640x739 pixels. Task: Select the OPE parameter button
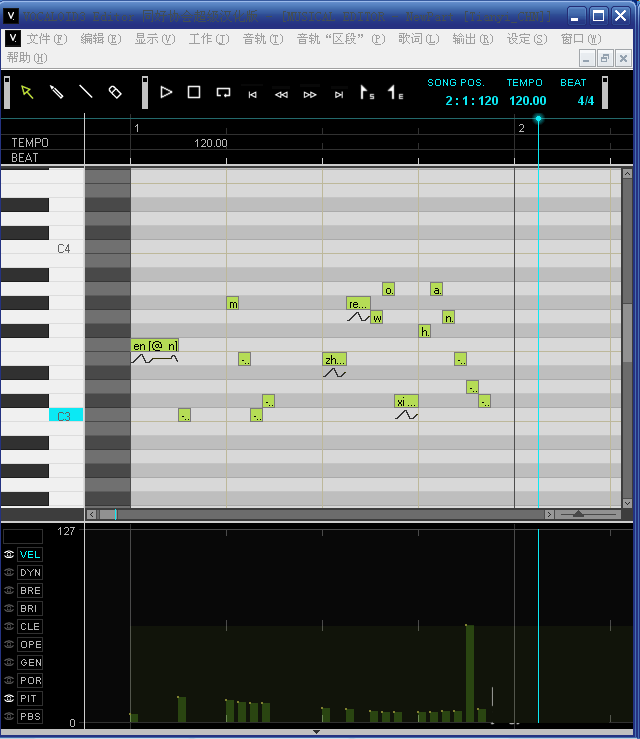coord(30,644)
